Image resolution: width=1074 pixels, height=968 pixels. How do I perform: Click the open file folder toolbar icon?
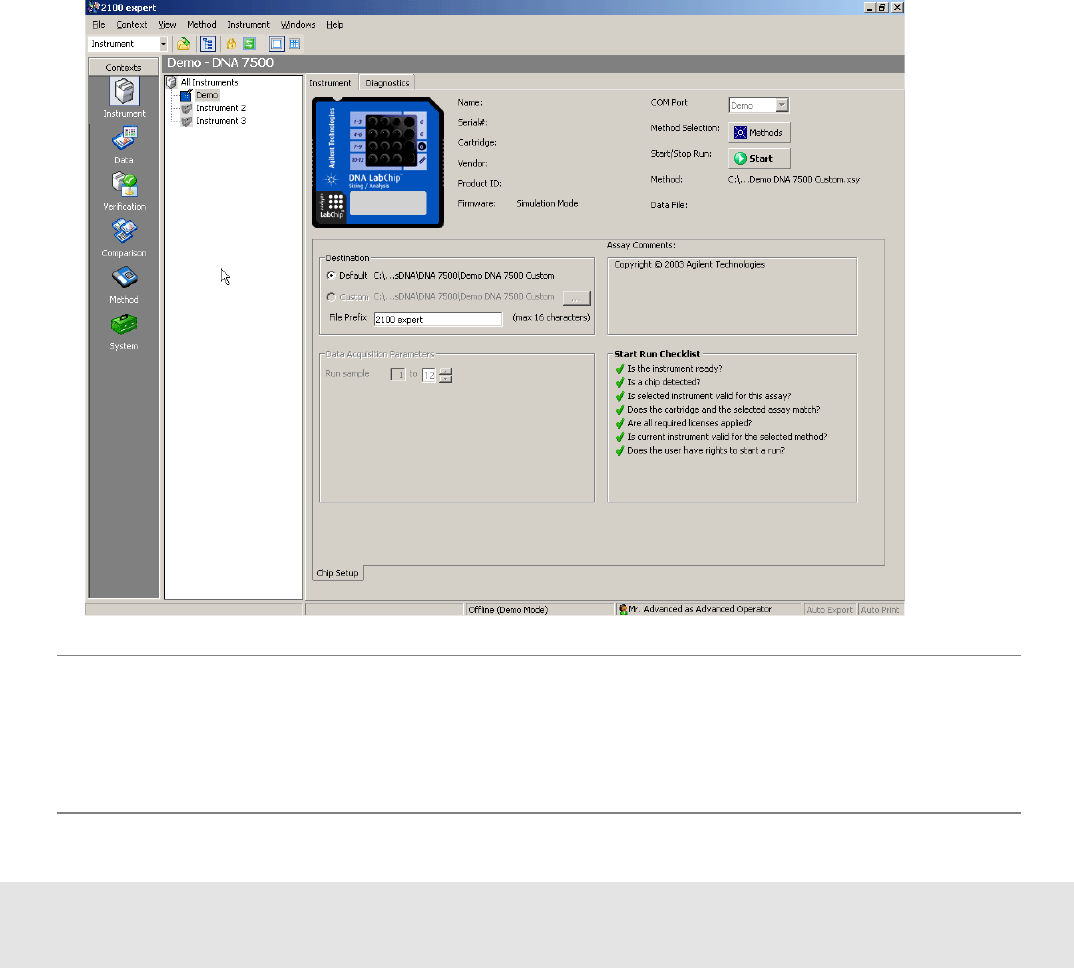[x=184, y=44]
